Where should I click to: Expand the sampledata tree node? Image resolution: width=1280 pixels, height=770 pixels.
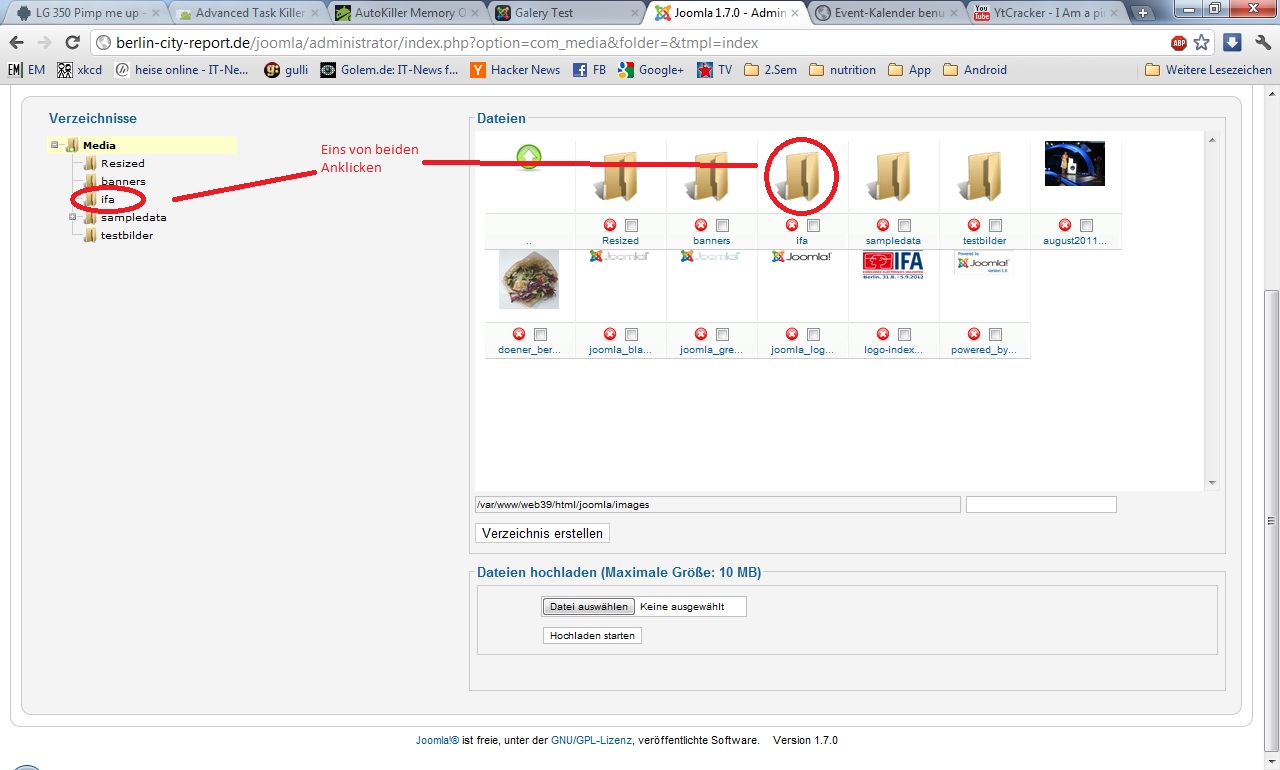click(73, 217)
